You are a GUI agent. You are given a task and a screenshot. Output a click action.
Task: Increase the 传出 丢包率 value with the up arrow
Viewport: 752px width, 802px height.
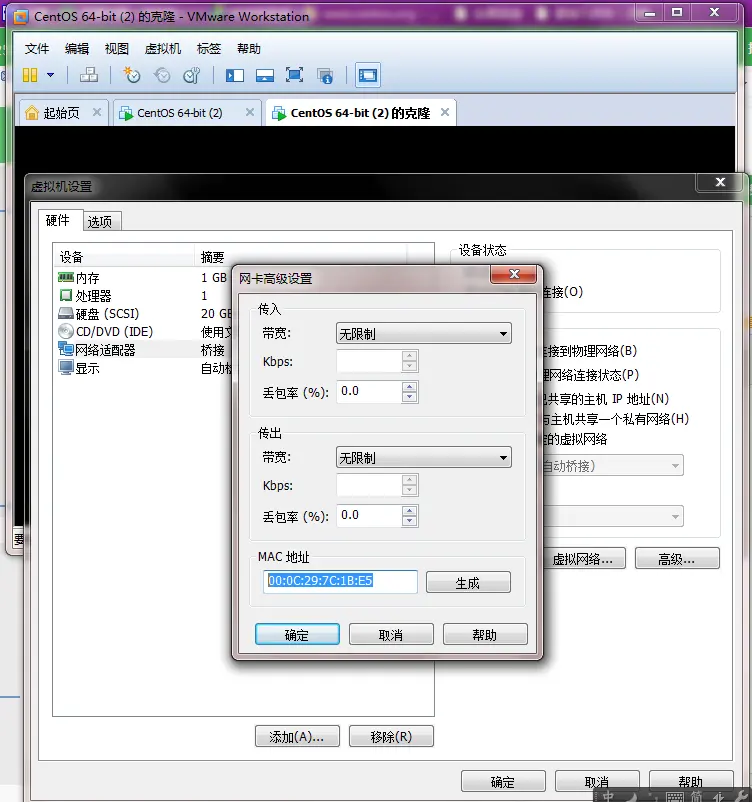[x=409, y=510]
